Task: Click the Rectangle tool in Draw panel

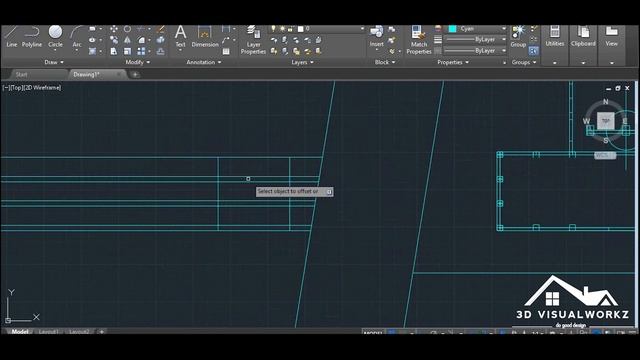Action: click(92, 29)
